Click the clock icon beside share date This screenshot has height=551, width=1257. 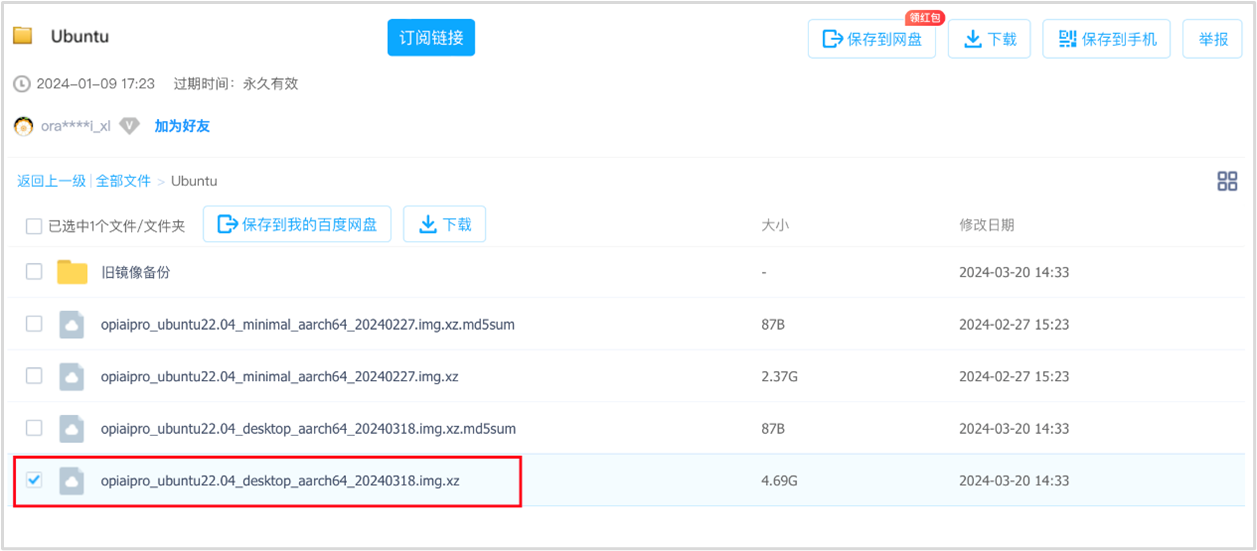pyautogui.click(x=21, y=84)
